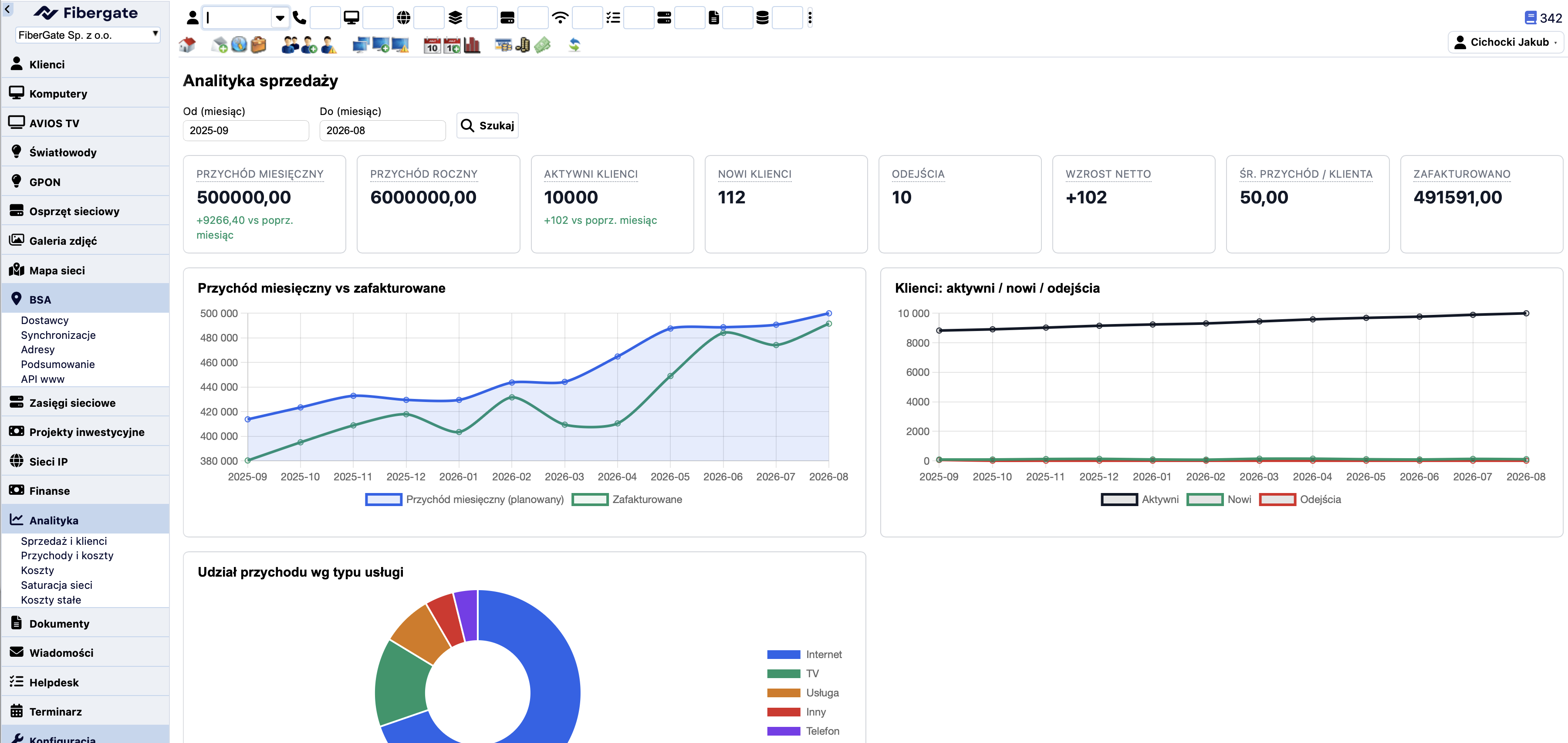The image size is (1568, 743).
Task: Click the database cylinder search icon
Action: pyautogui.click(x=762, y=18)
